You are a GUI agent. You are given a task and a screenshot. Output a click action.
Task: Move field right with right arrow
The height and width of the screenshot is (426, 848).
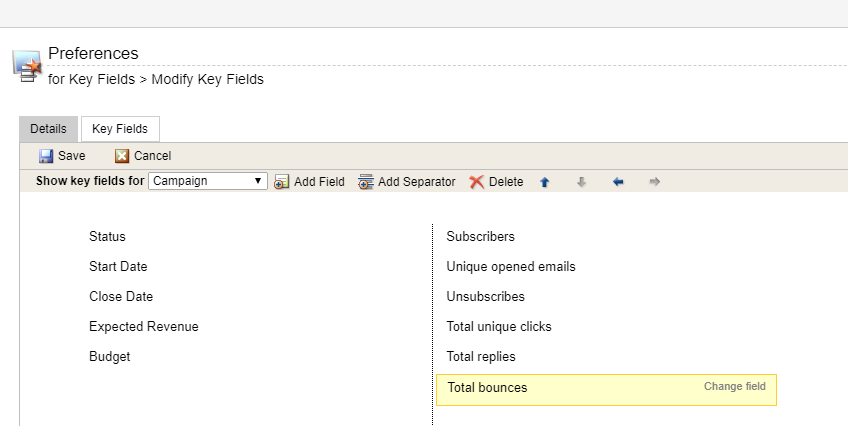tap(654, 182)
